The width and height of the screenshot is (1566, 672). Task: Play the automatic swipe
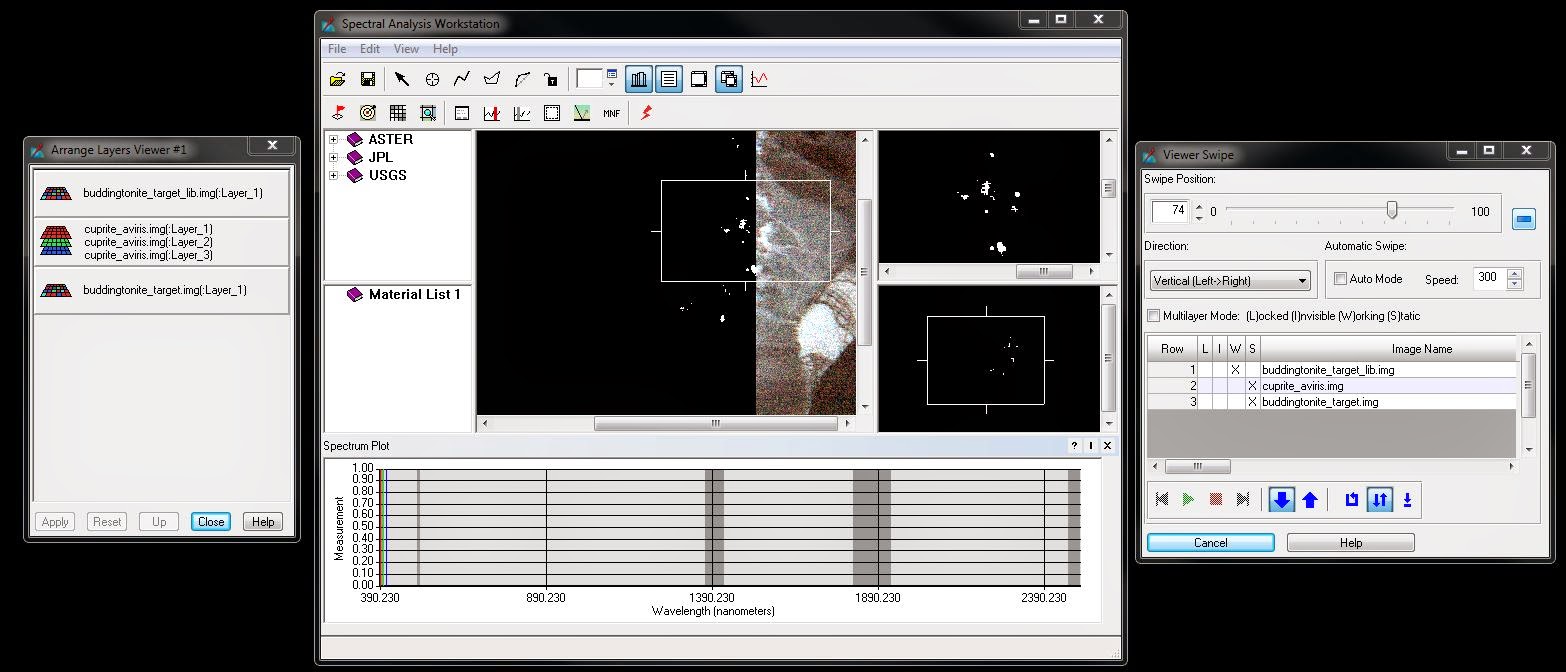coord(1188,499)
